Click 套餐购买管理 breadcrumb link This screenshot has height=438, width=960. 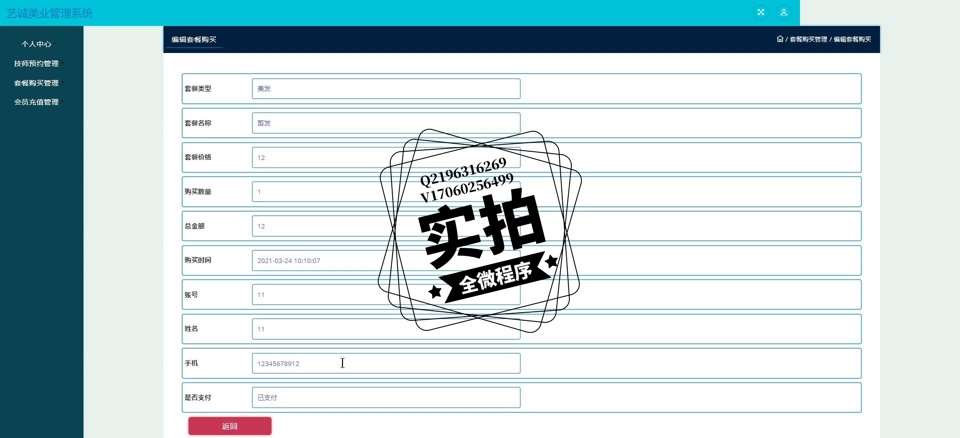point(808,39)
